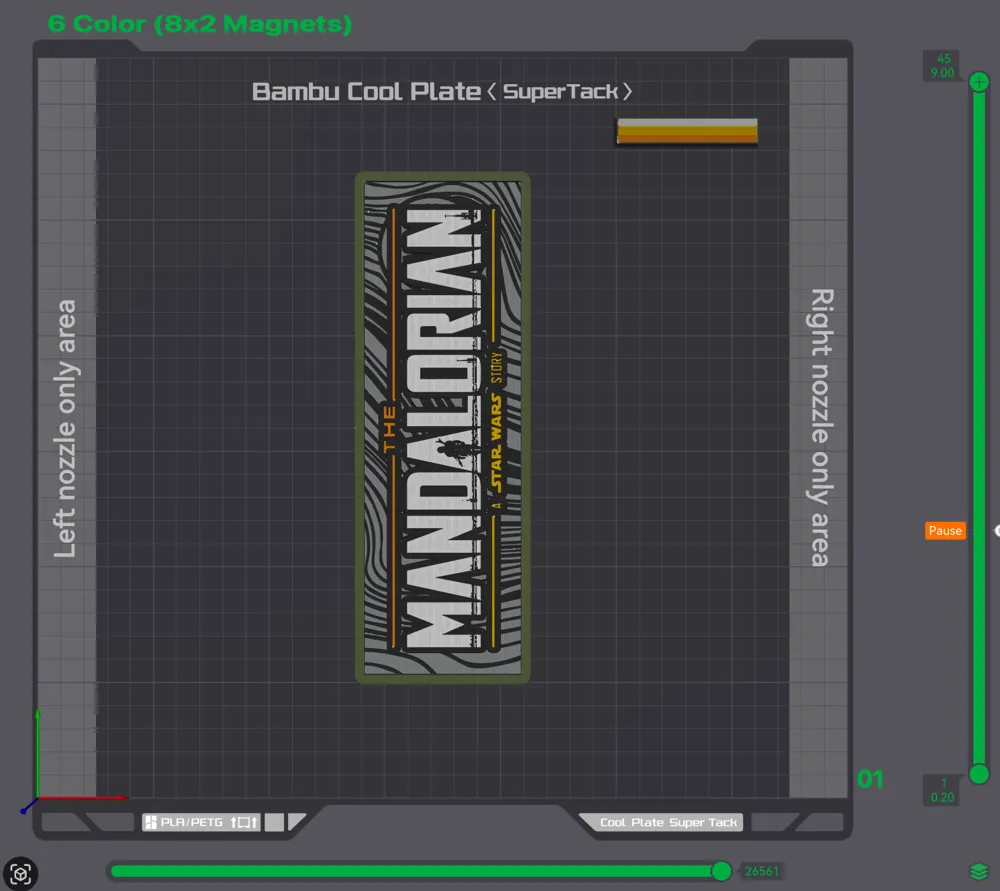Click the top layer value '45 9.00'
The height and width of the screenshot is (891, 1000).
pyautogui.click(x=943, y=66)
